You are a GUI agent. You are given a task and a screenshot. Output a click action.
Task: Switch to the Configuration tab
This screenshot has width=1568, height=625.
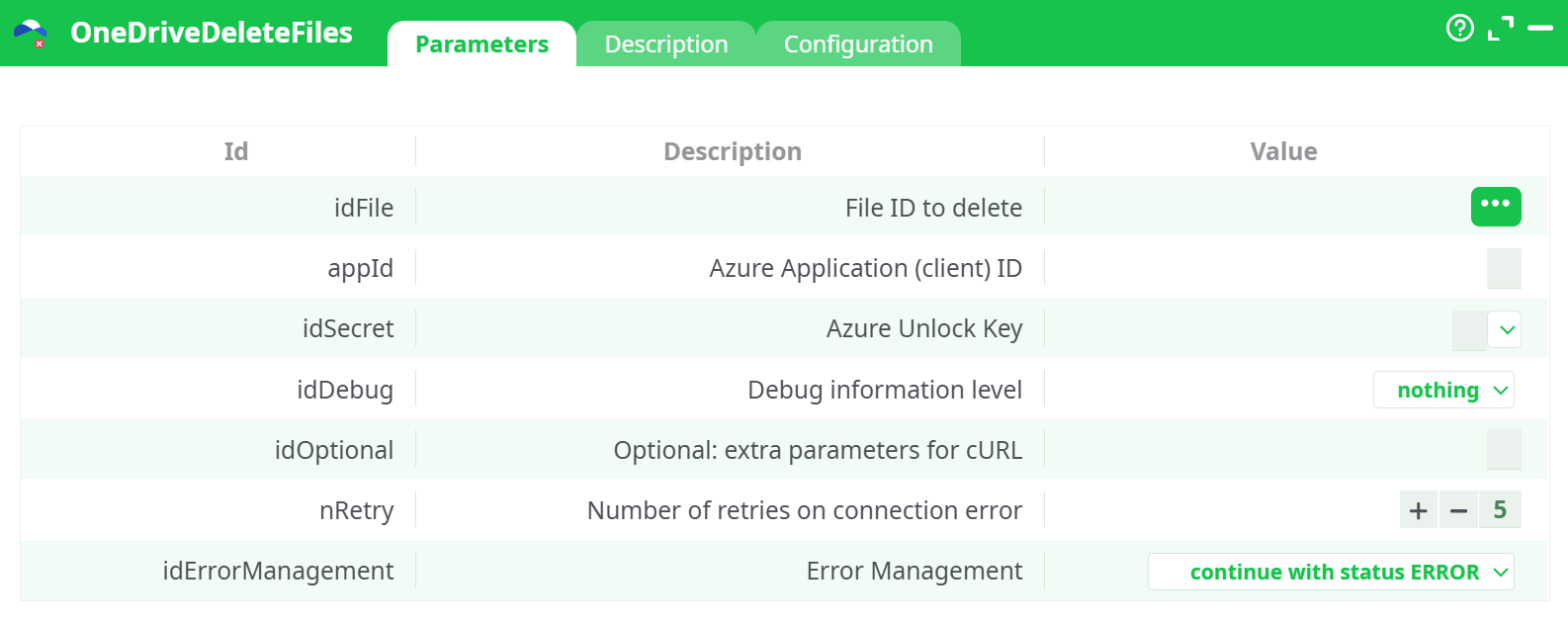pos(858,44)
